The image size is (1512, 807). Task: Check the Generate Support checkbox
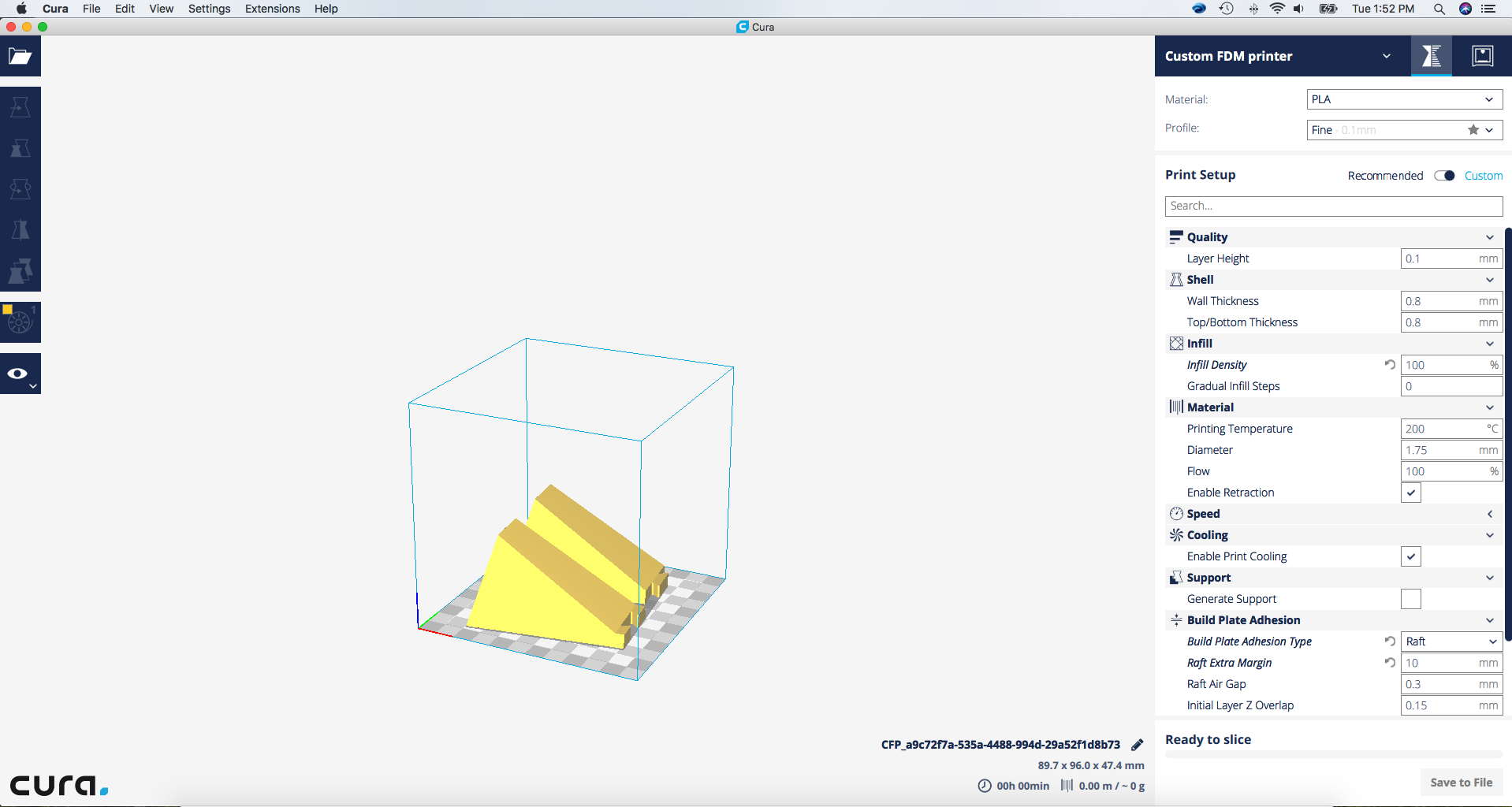tap(1411, 599)
